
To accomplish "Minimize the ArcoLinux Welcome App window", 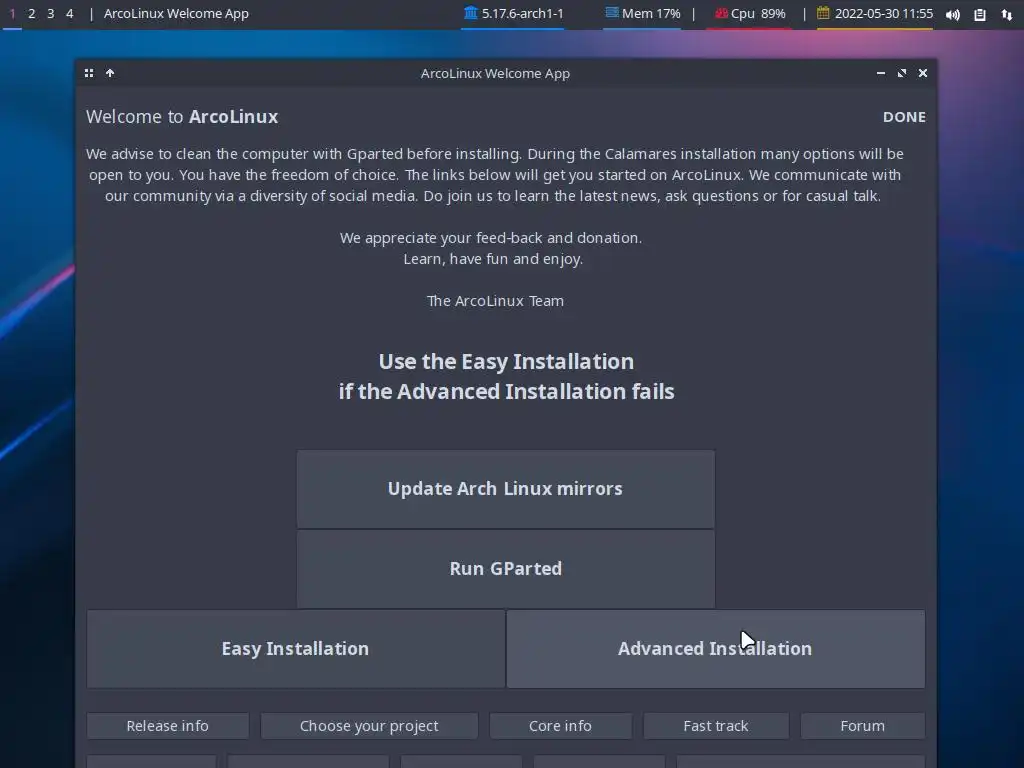I will point(881,73).
